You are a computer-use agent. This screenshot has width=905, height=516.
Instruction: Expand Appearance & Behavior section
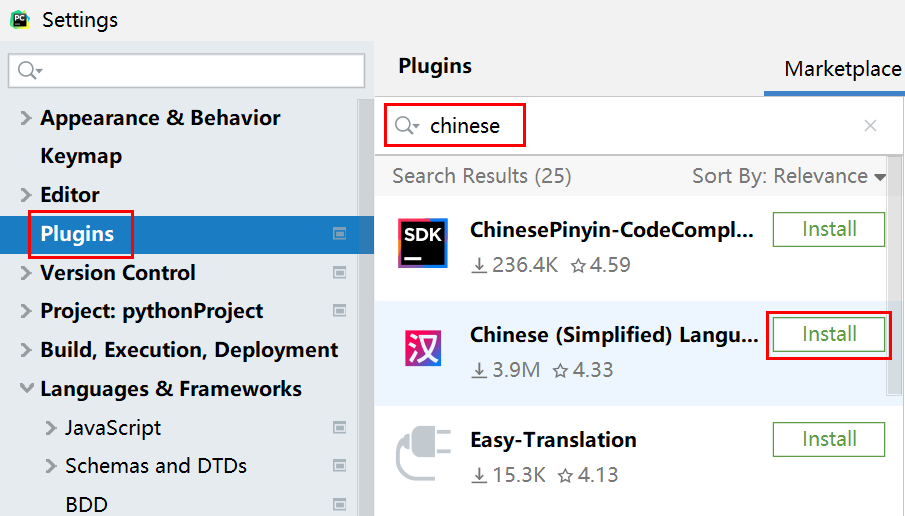pos(25,118)
